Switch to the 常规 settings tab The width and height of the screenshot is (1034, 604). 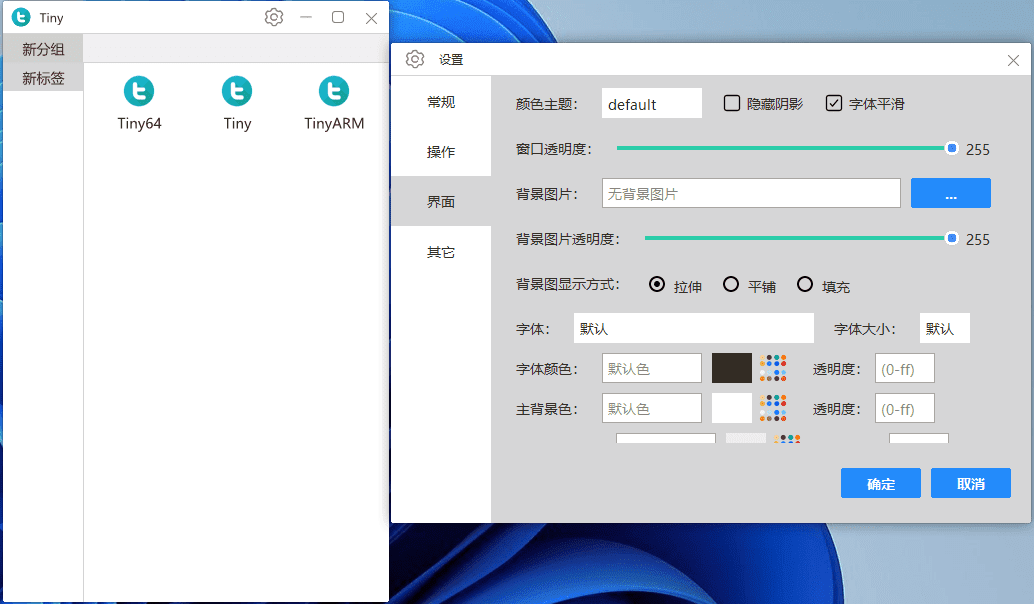click(x=441, y=100)
